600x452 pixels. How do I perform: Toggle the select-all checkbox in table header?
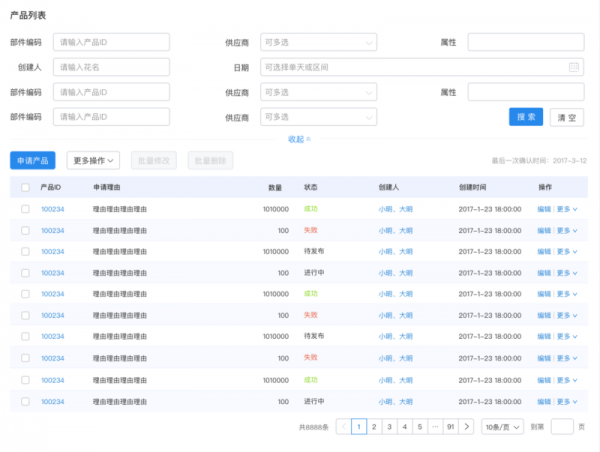pyautogui.click(x=25, y=187)
